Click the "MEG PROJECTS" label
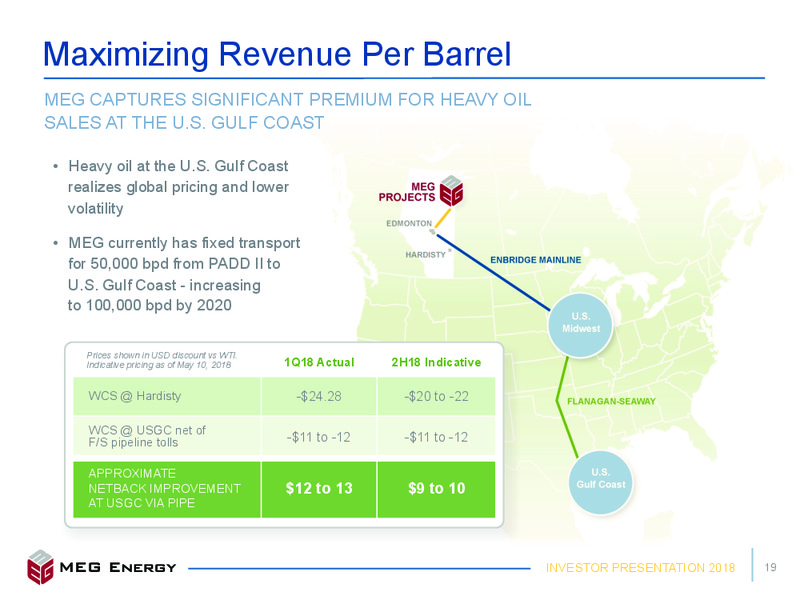Screen dimensions: 800x600 pyautogui.click(x=407, y=192)
